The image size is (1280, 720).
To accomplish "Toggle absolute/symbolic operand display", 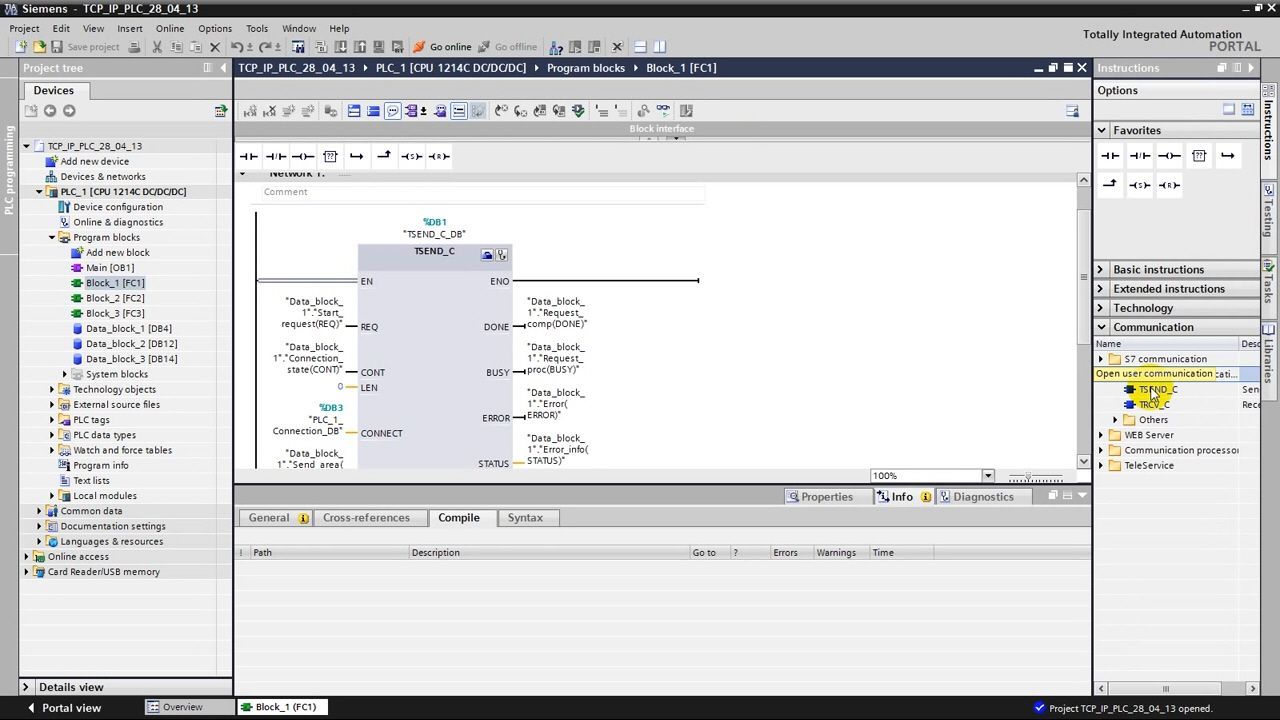I will pyautogui.click(x=414, y=110).
